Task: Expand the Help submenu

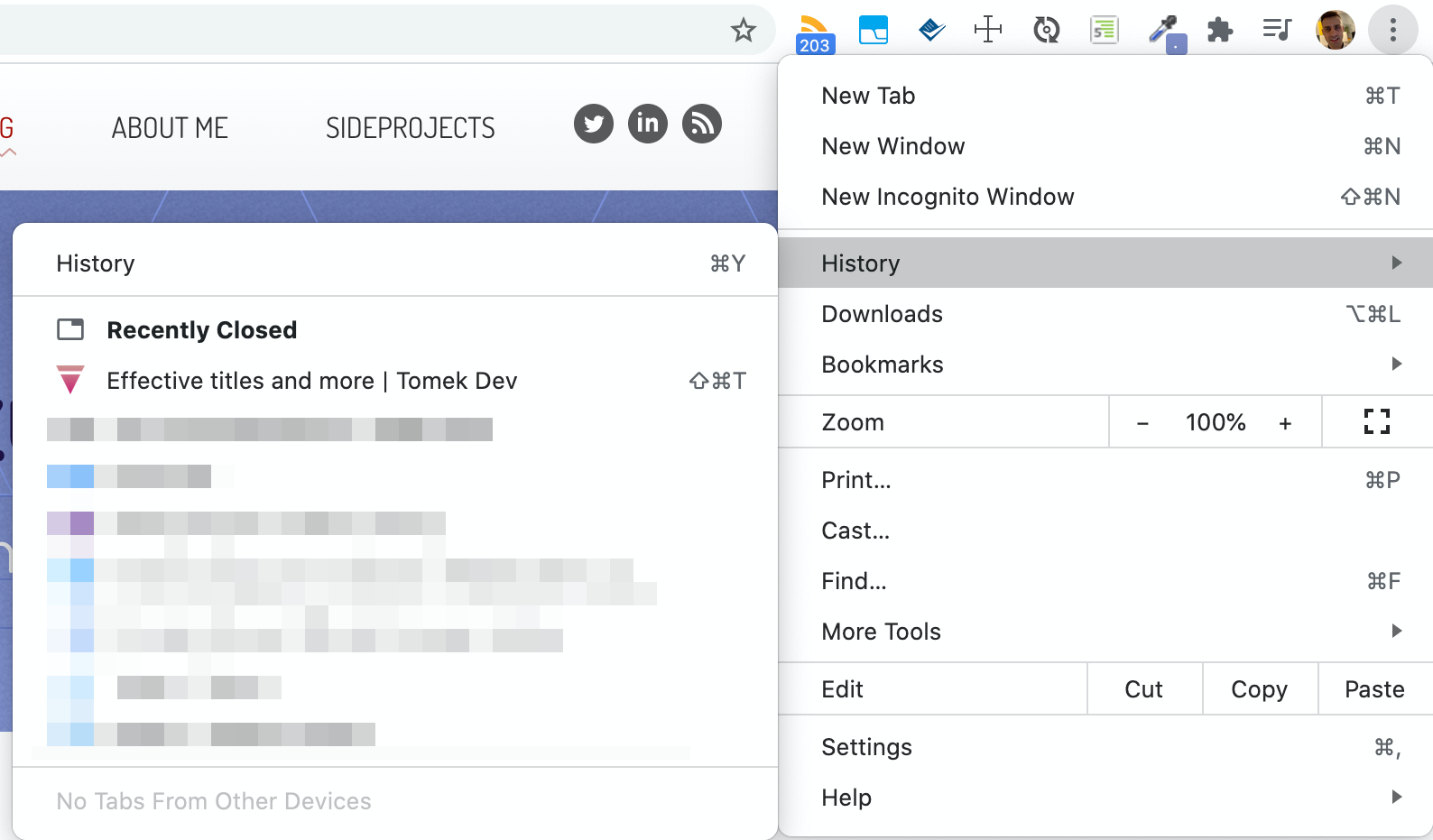Action: coord(1105,798)
